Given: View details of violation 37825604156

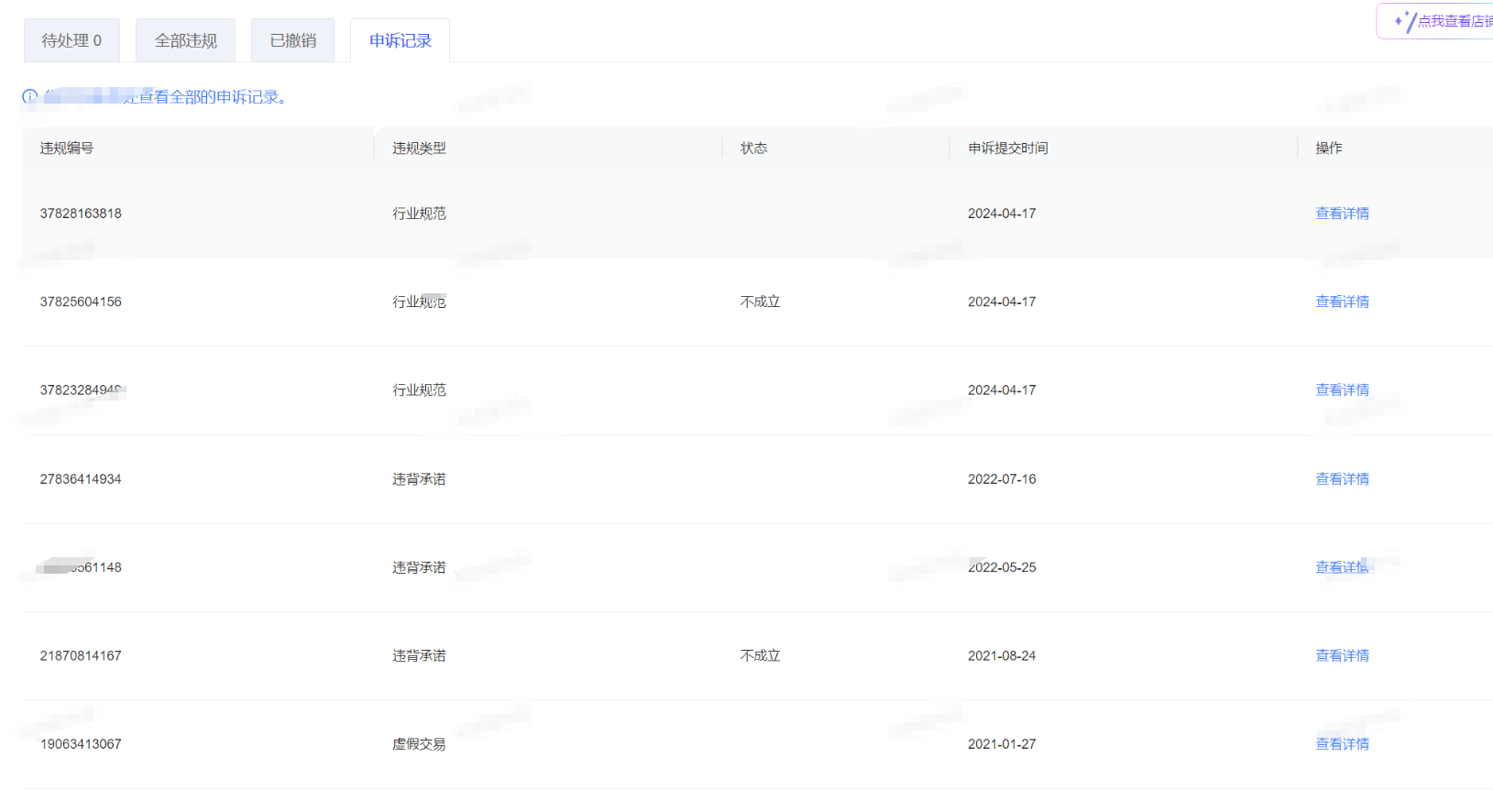Looking at the screenshot, I should pyautogui.click(x=1342, y=302).
